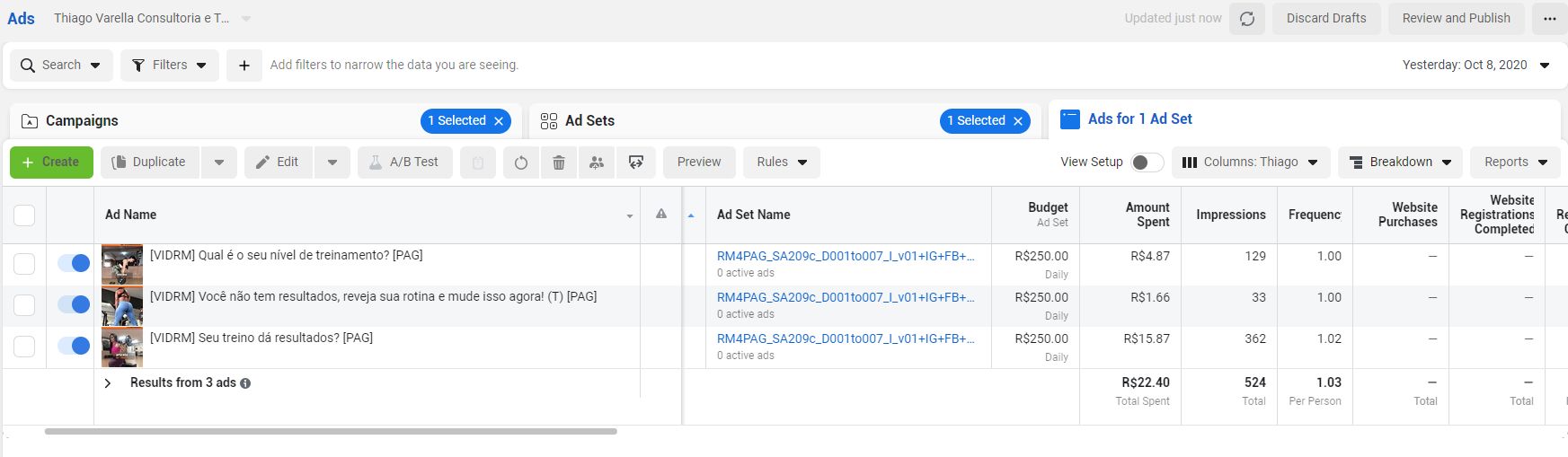Click the A/B Test flask button
Viewport: 1568px width, 457px height.
[x=404, y=163]
